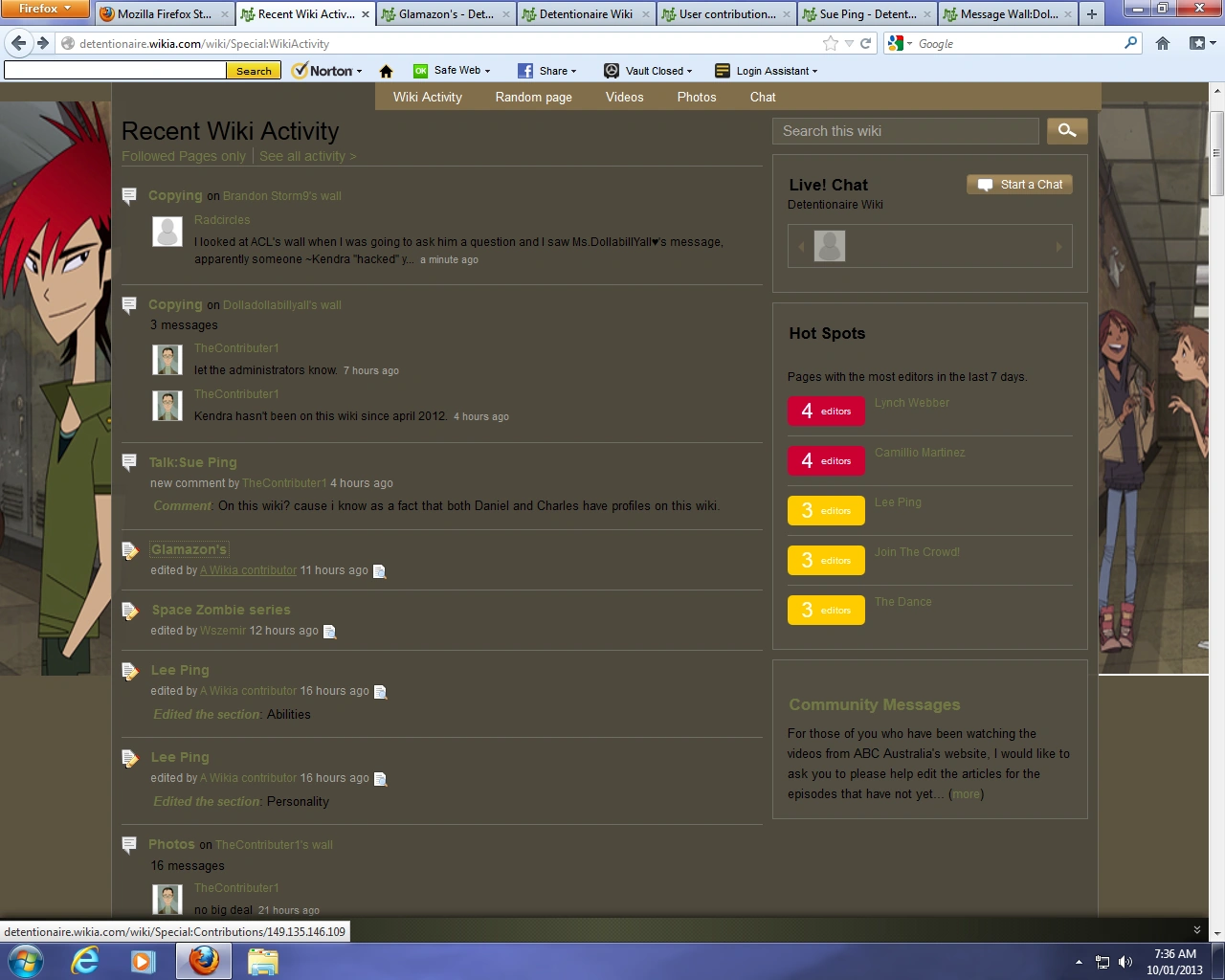Screen dimensions: 1225x980
Task: Open the Lynch Webber hot spot link
Action: (x=911, y=403)
